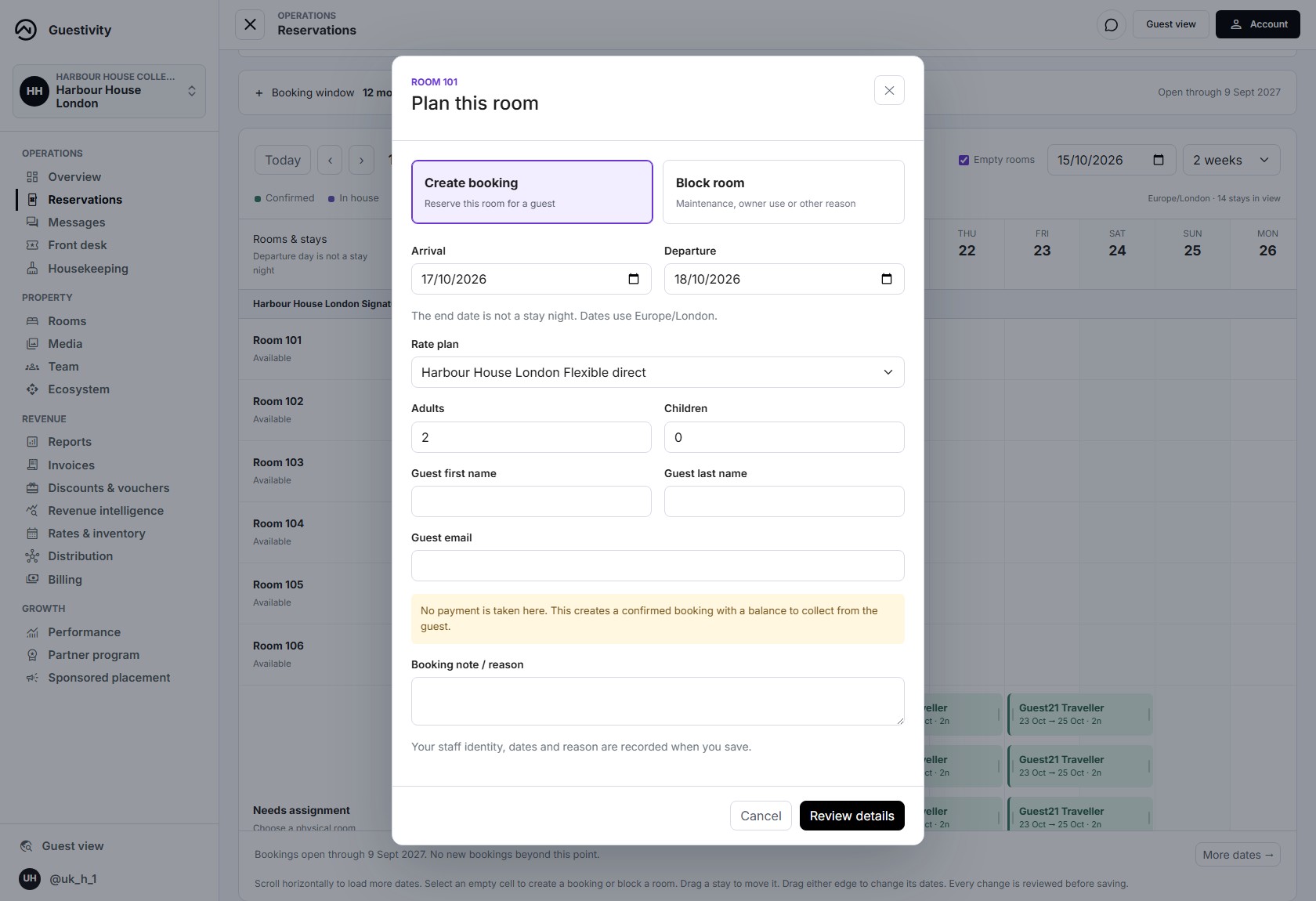Image resolution: width=1316 pixels, height=901 pixels.
Task: Close the Plan this room dialog
Action: click(889, 90)
